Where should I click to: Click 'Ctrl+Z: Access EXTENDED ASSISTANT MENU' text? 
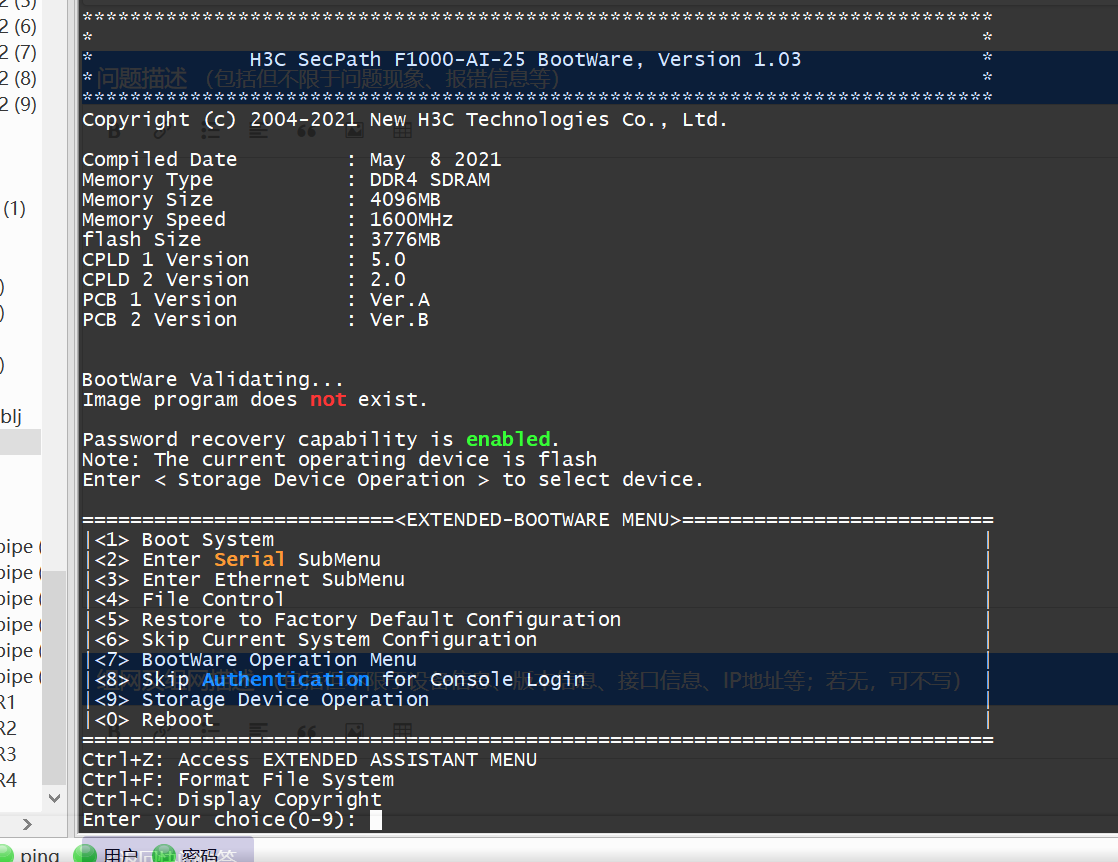pyautogui.click(x=309, y=760)
